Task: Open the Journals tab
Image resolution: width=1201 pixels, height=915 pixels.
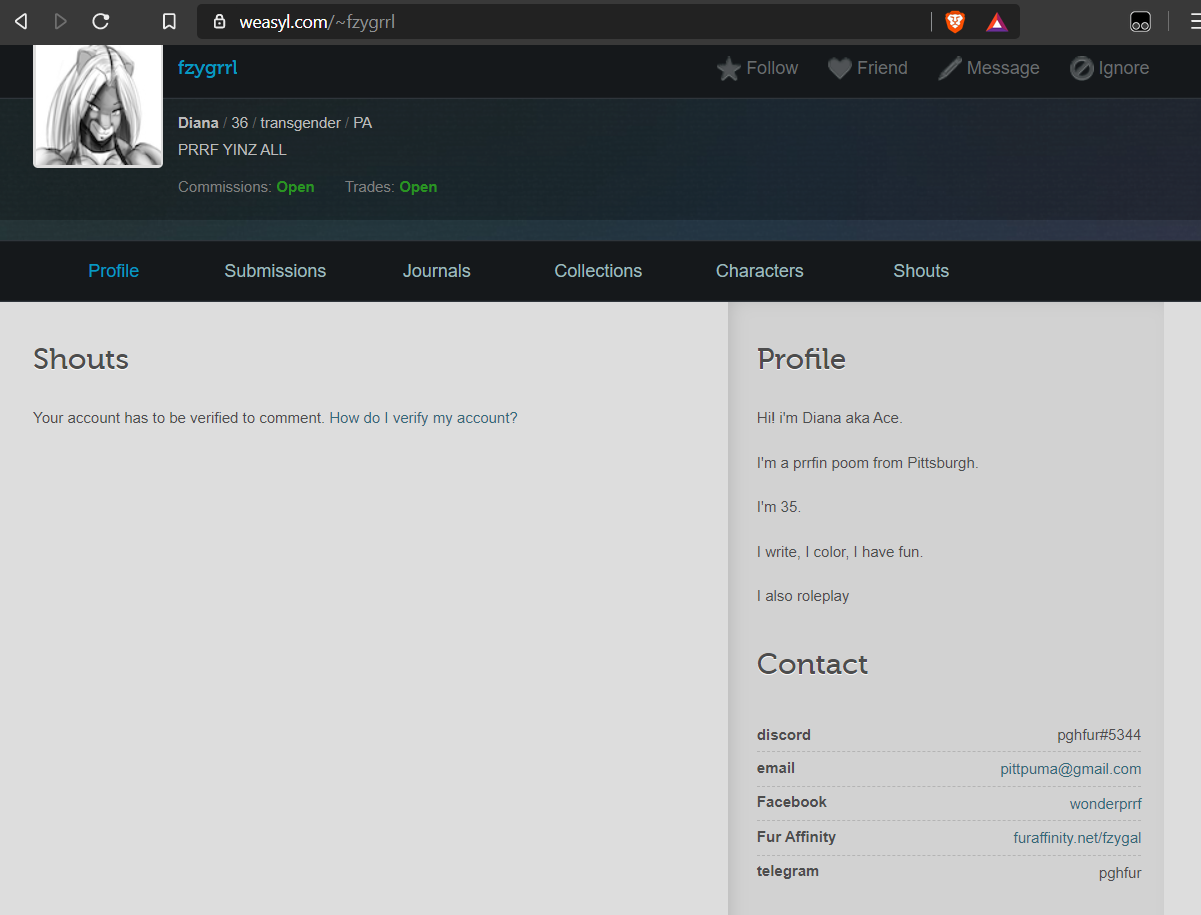Action: click(437, 271)
